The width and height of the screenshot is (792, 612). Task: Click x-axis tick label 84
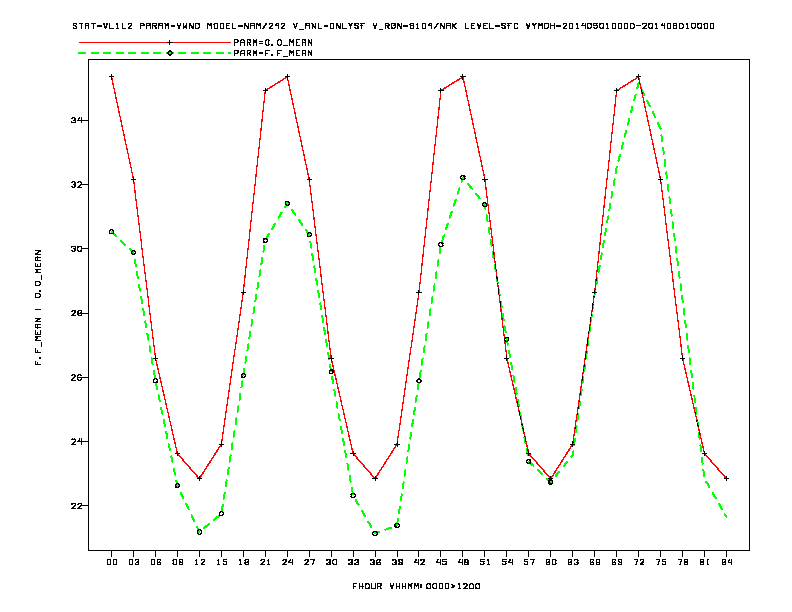click(x=726, y=562)
